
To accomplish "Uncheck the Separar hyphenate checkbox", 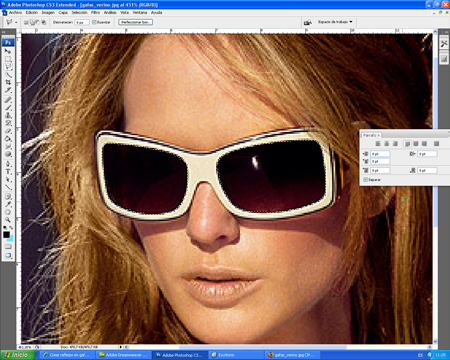I will [x=366, y=180].
